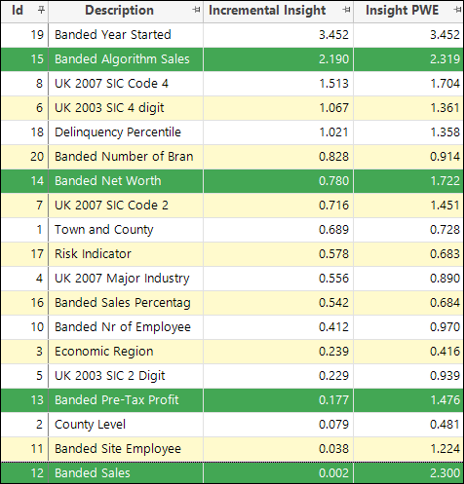
Task: Select the UK 2007 SIC Code 4 row
Action: (x=232, y=83)
